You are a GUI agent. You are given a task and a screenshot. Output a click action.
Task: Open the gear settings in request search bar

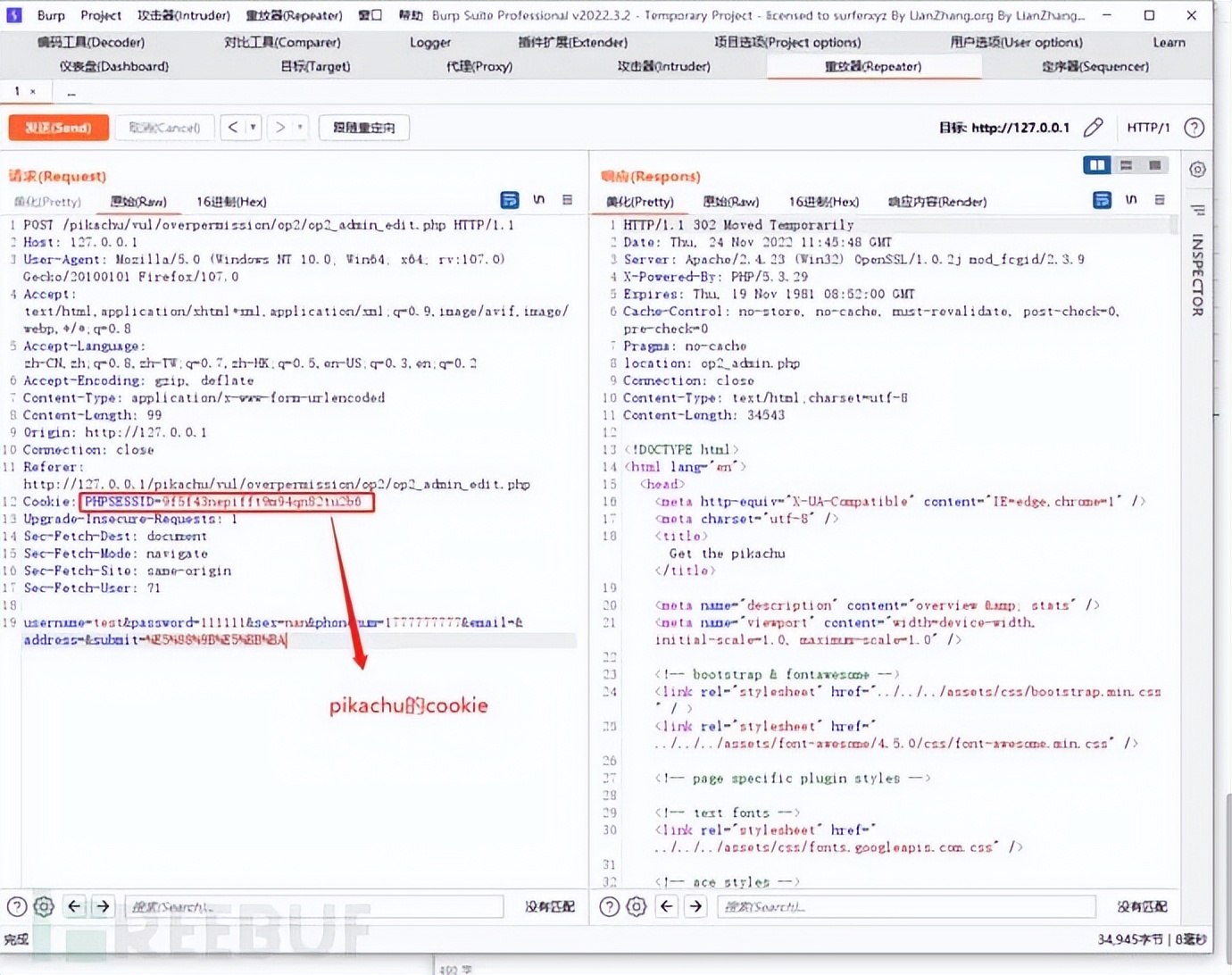point(44,906)
